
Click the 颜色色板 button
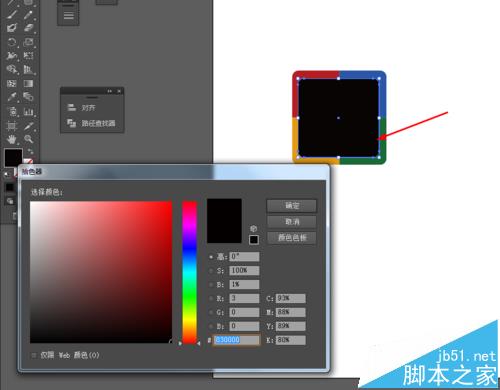coord(292,238)
